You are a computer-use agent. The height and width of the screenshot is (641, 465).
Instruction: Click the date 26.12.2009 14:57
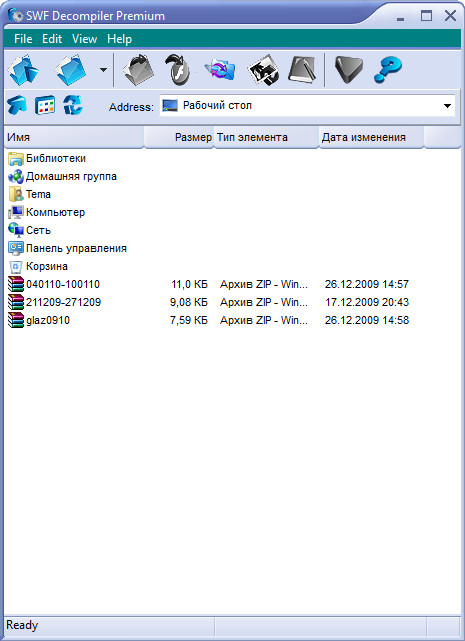point(367,284)
